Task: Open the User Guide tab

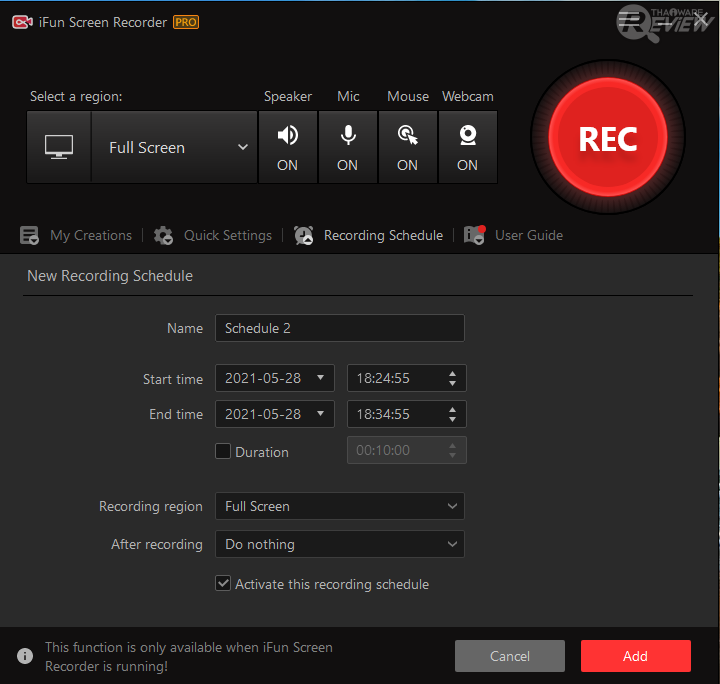Action: [529, 235]
